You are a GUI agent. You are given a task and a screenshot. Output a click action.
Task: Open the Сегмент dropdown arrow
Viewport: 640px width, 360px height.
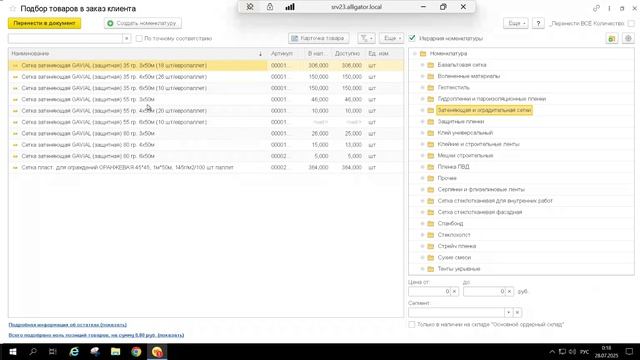pos(509,313)
